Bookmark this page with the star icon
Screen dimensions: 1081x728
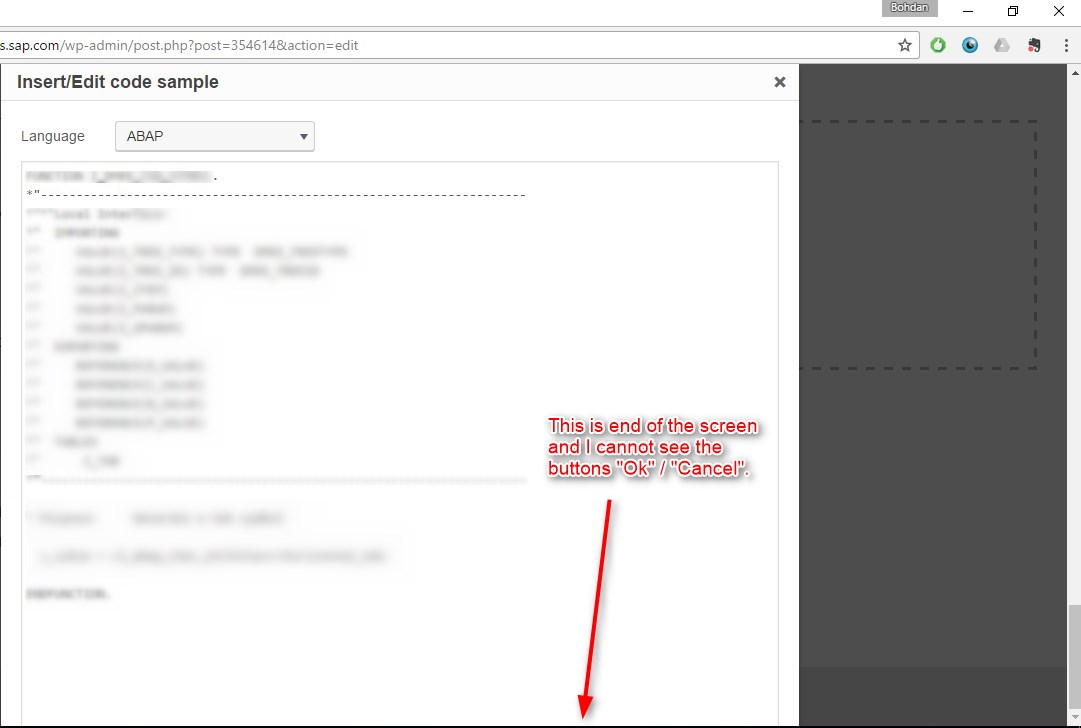click(x=904, y=45)
